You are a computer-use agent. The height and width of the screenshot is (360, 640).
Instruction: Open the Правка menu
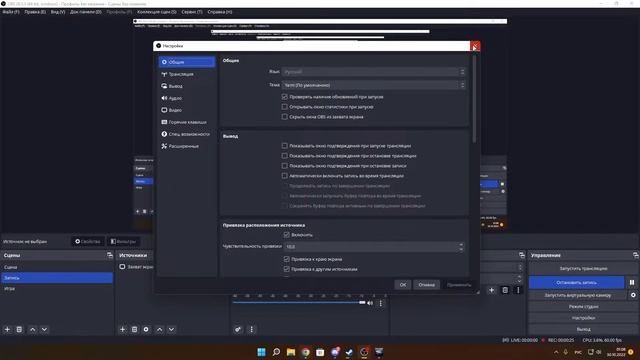(x=35, y=12)
